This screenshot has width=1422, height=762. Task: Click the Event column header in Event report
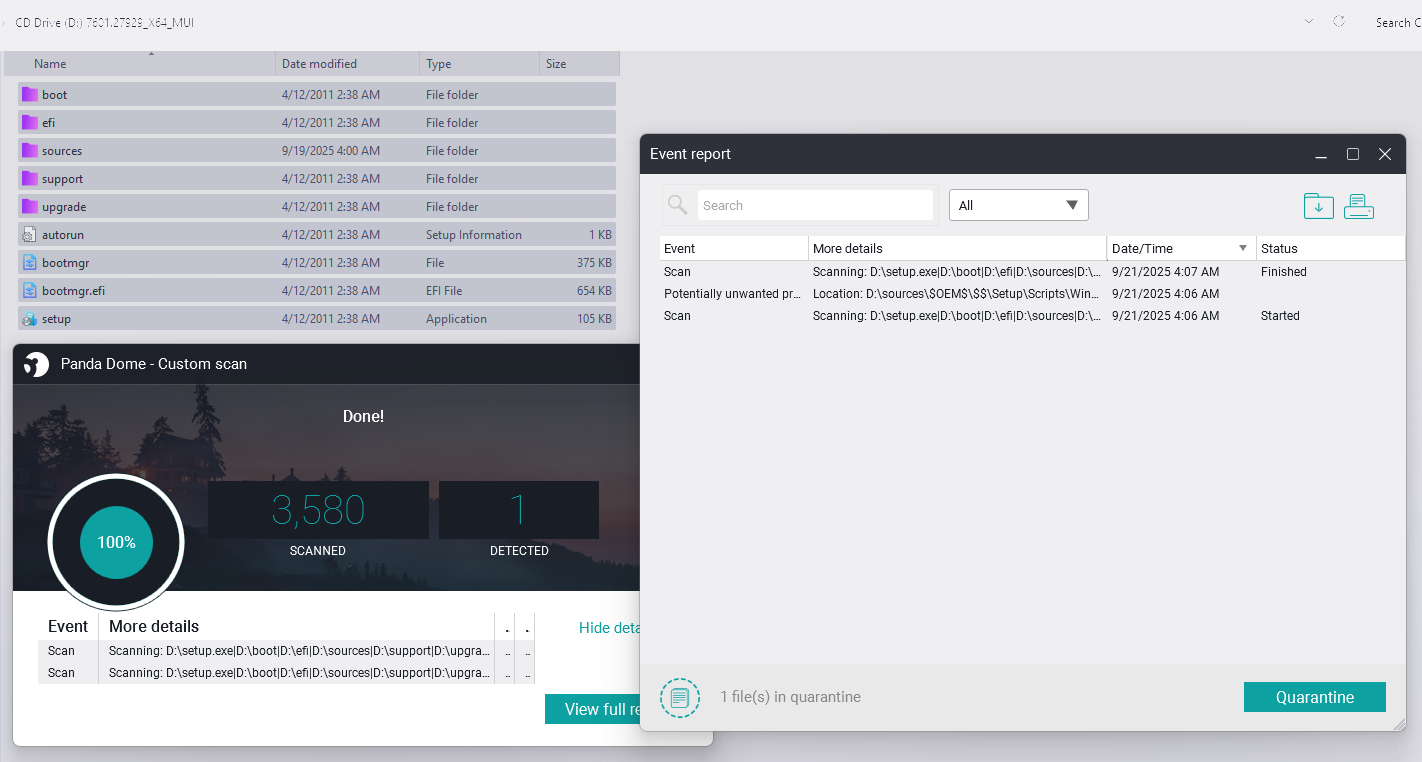coord(734,248)
